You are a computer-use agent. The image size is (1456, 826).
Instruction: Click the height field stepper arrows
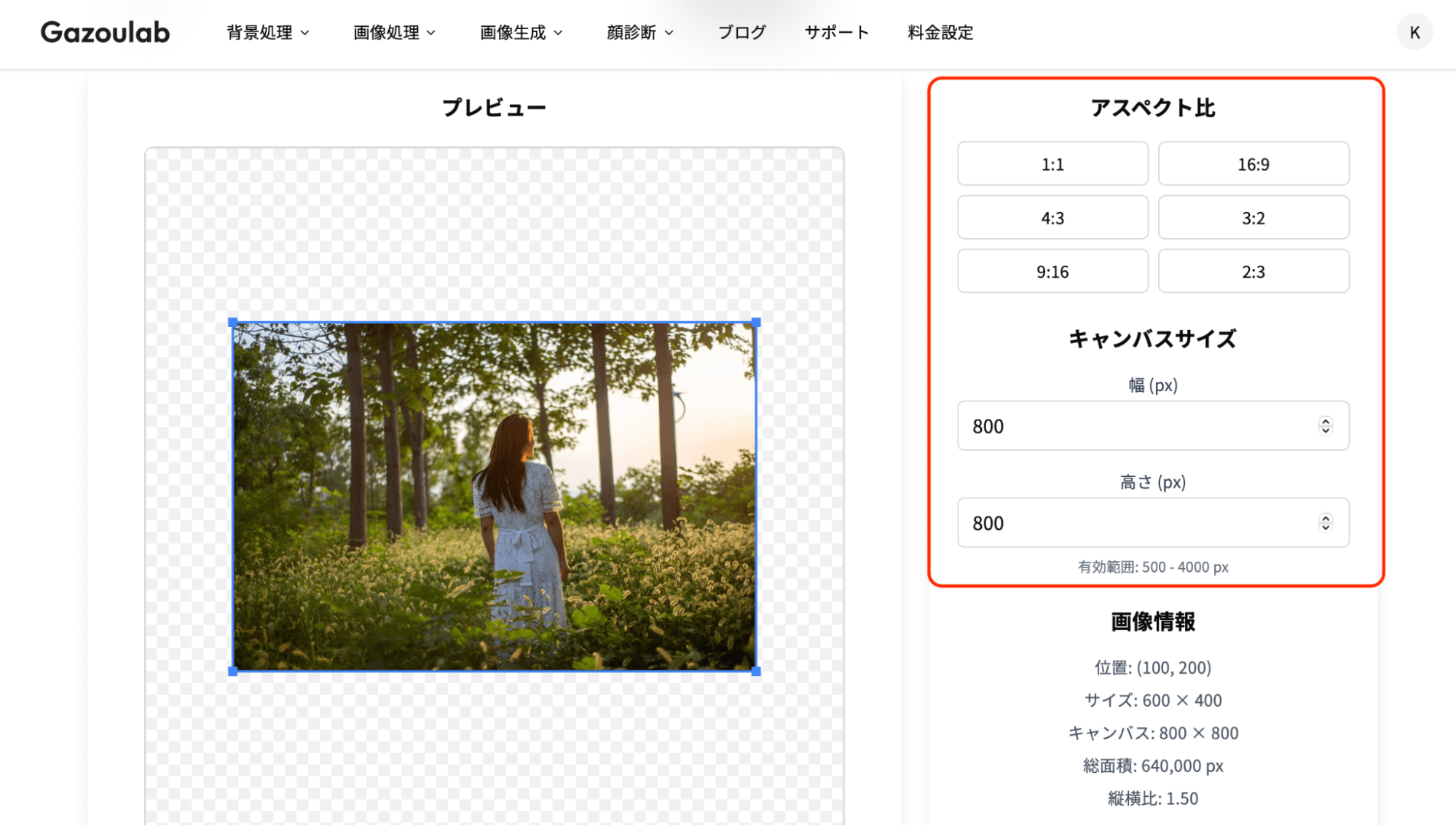click(1326, 523)
